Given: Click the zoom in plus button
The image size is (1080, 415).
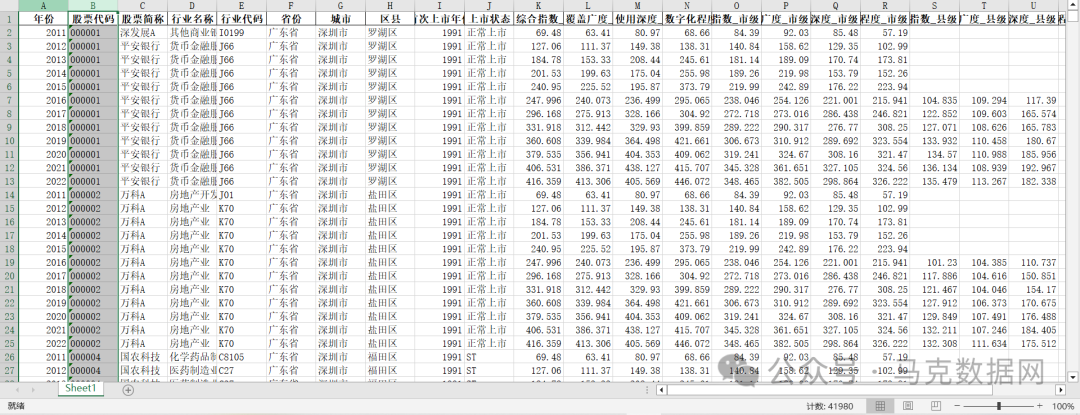Looking at the screenshot, I should (1041, 406).
